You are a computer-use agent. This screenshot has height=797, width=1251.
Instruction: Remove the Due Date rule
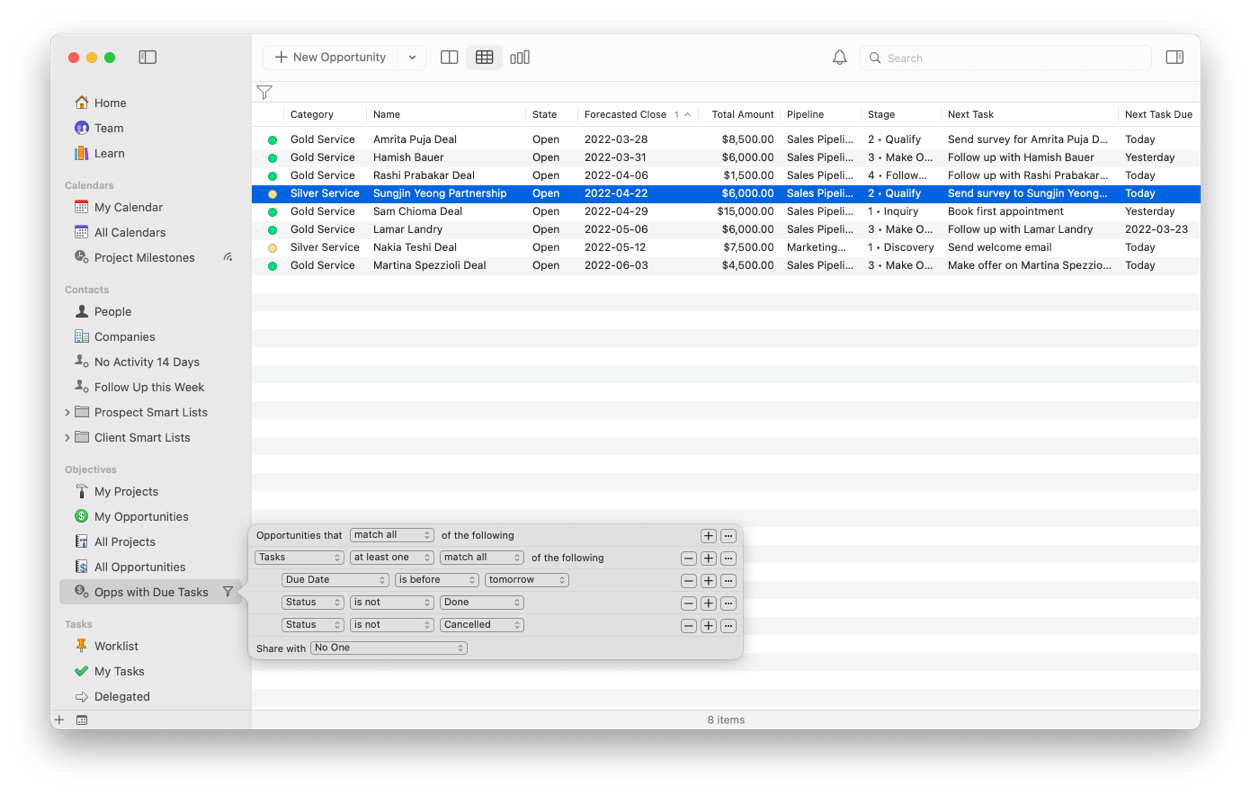689,581
